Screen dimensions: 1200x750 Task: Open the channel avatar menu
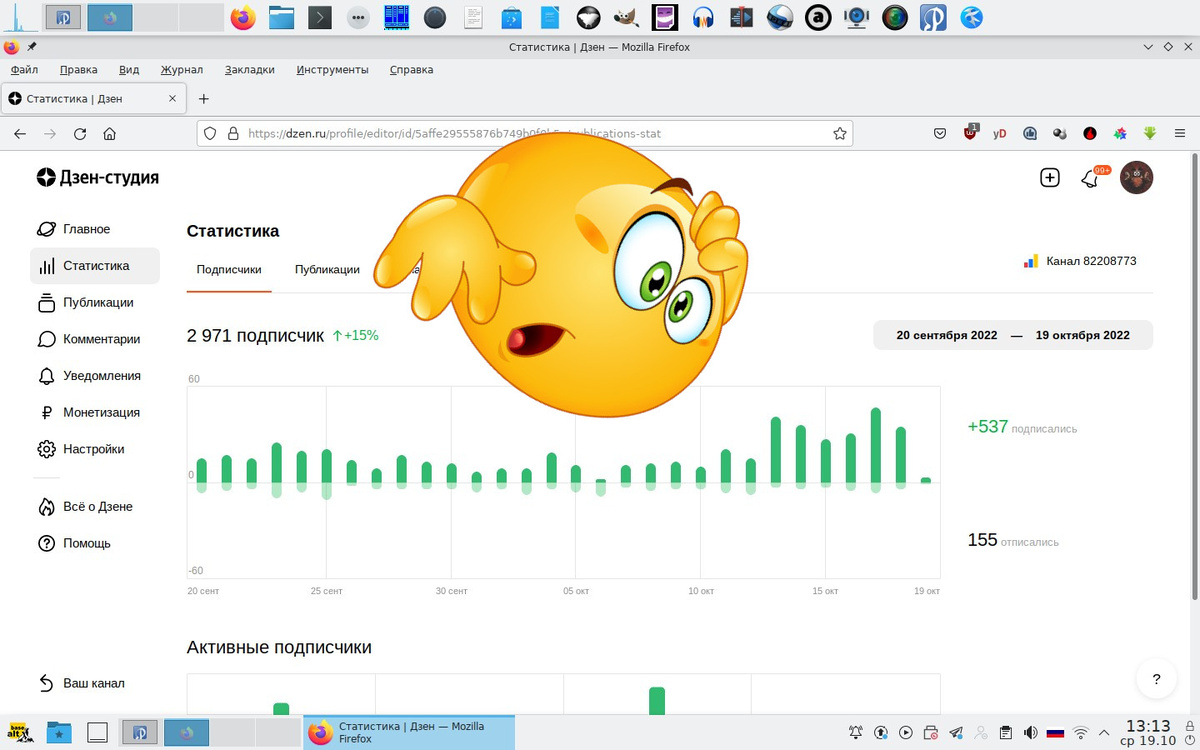point(1136,178)
